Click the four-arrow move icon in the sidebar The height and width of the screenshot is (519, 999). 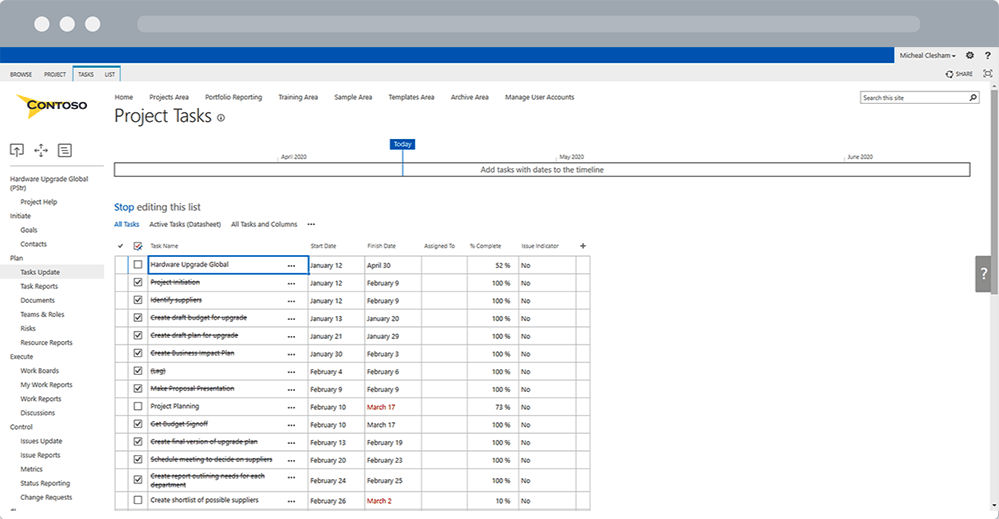coord(41,150)
